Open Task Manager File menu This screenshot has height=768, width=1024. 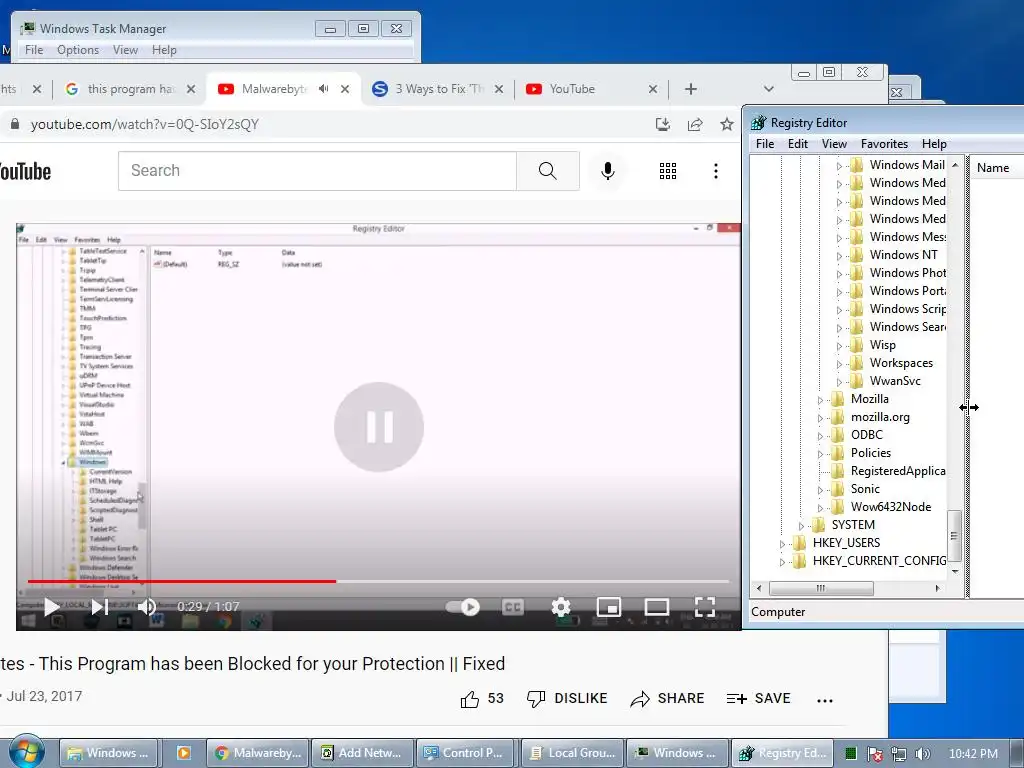click(34, 50)
